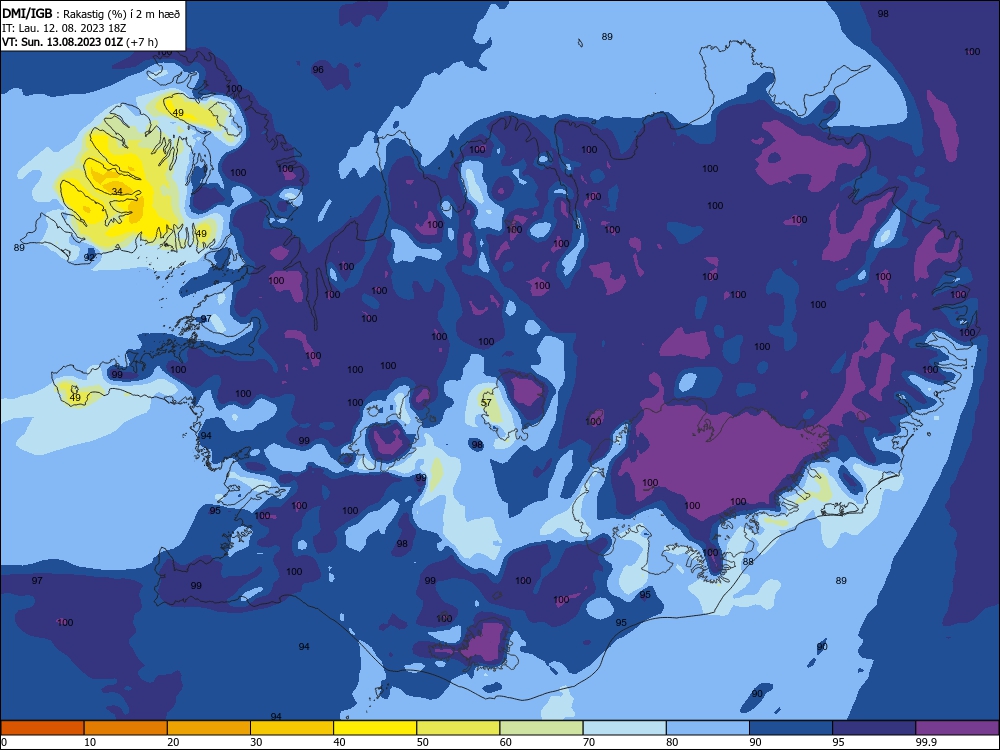Select the navy 95–99.9 legend swatch
Image resolution: width=1000 pixels, height=750 pixels.
pyautogui.click(x=874, y=728)
